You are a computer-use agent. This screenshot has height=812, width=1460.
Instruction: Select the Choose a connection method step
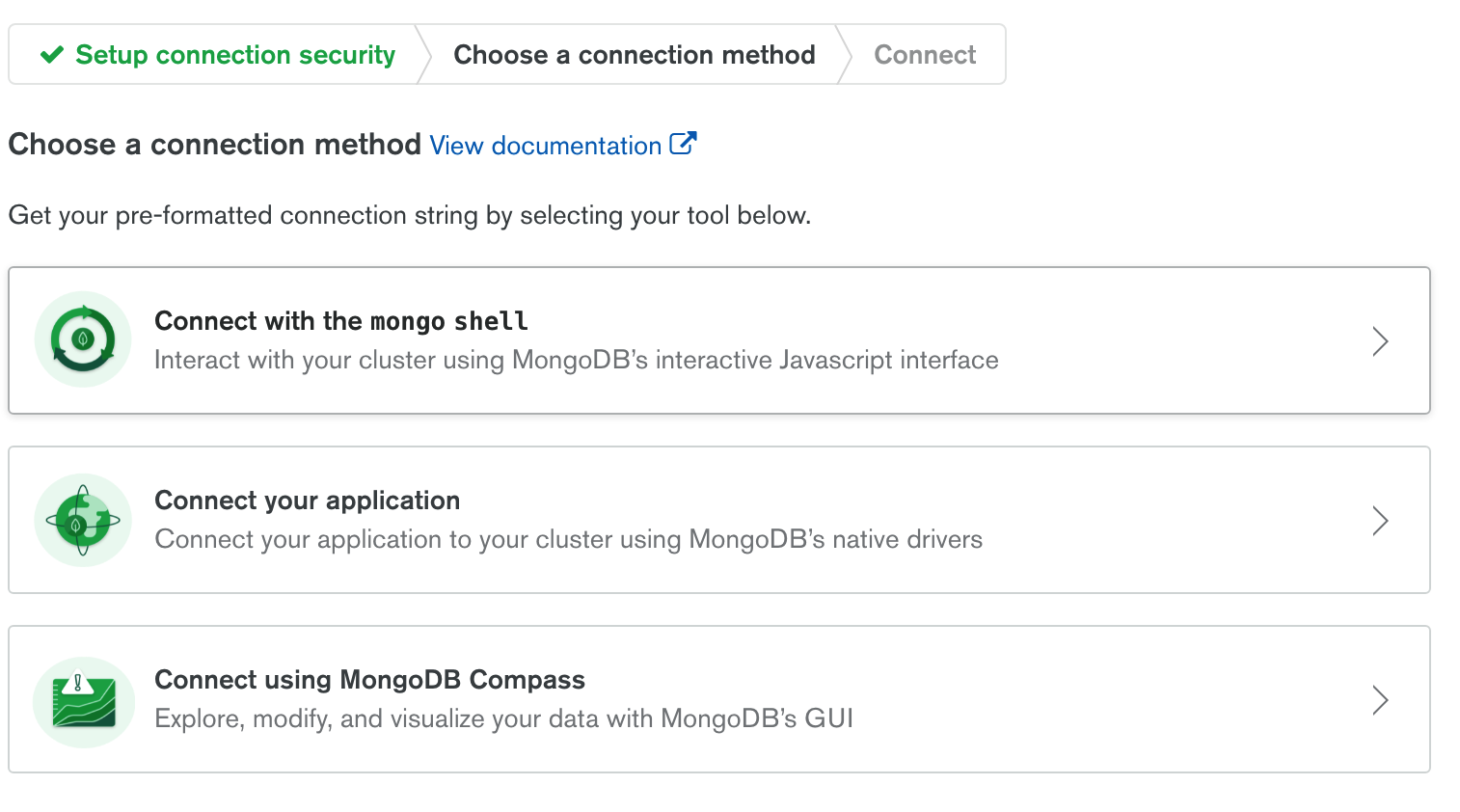click(635, 55)
